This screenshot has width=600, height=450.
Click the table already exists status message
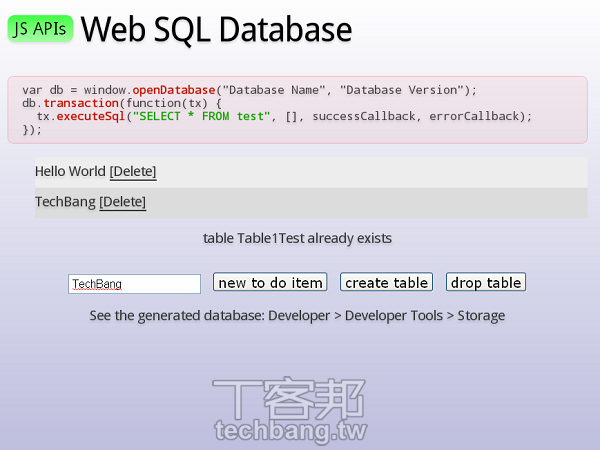click(297, 238)
